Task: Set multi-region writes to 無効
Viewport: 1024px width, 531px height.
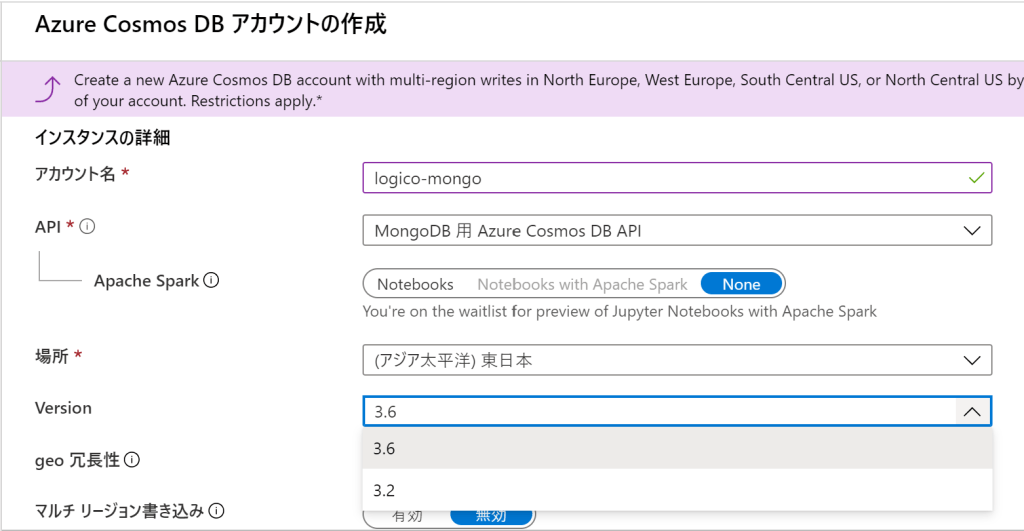Action: [491, 516]
